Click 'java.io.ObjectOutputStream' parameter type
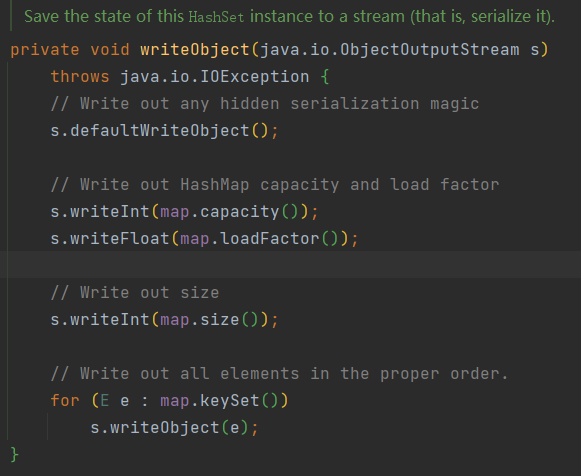Image resolution: width=581 pixels, height=476 pixels. (x=389, y=50)
